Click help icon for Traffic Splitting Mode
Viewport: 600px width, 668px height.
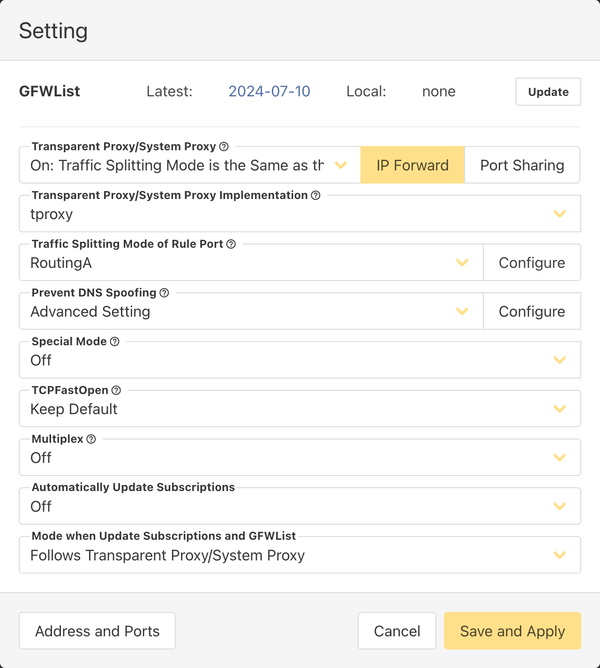(231, 244)
